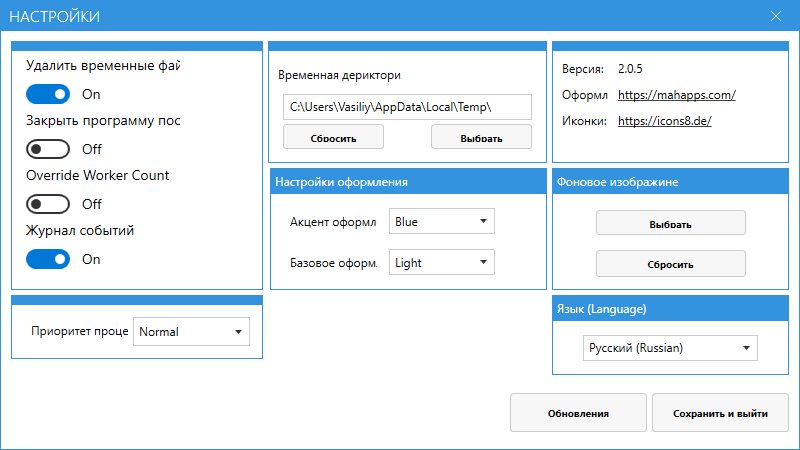Click Сохранить и выйти button
This screenshot has height=450, width=800.
click(x=720, y=413)
